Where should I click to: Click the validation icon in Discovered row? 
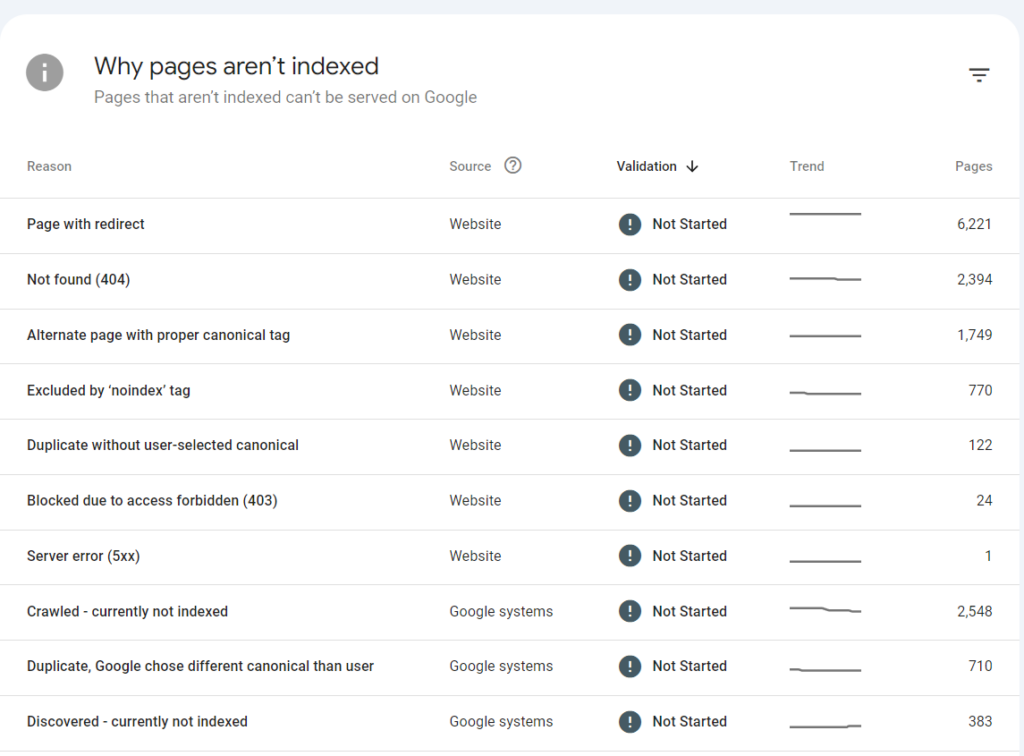[x=630, y=722]
